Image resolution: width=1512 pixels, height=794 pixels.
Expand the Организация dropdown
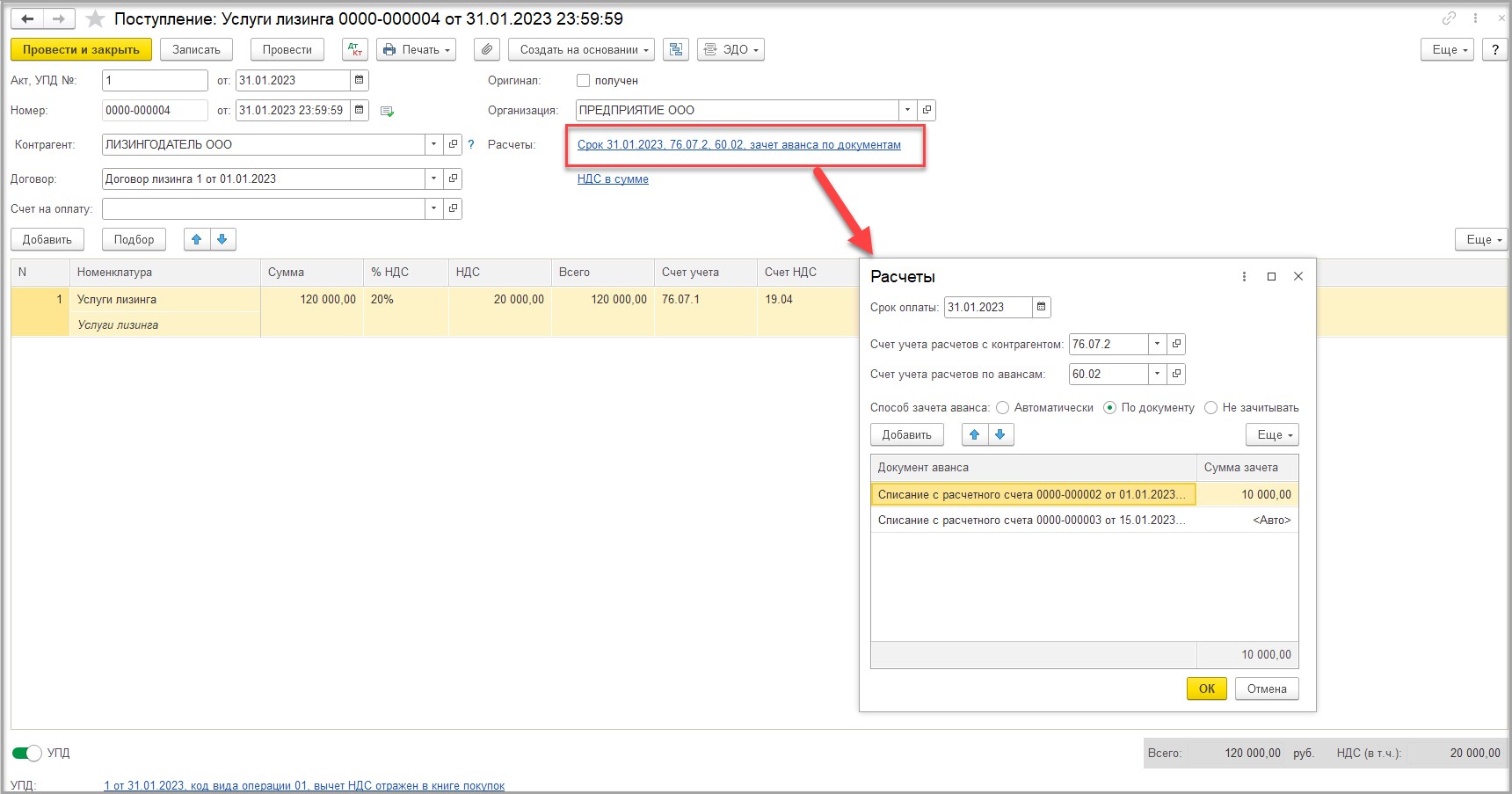point(907,110)
